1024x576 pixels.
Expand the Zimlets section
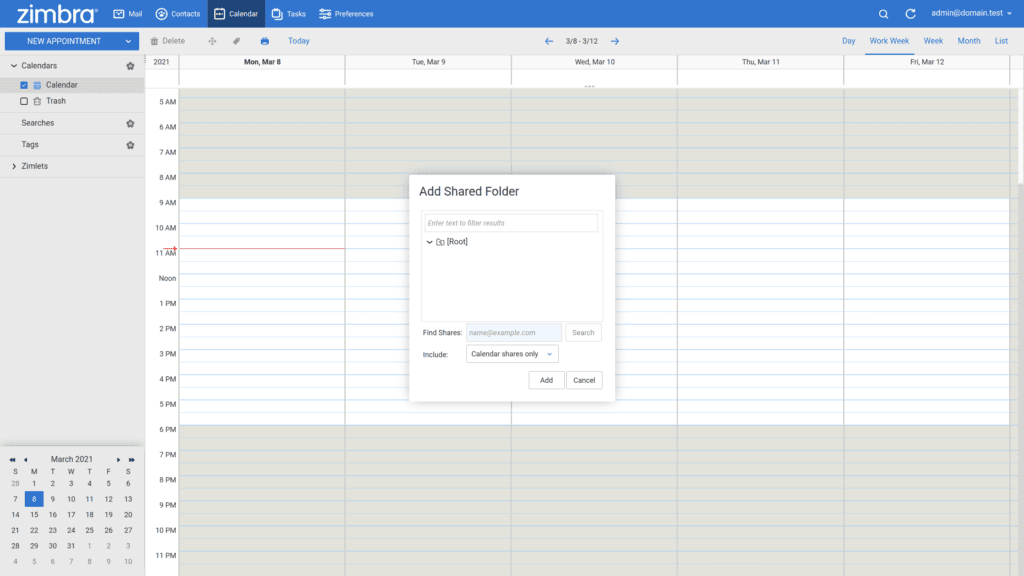[x=14, y=167]
